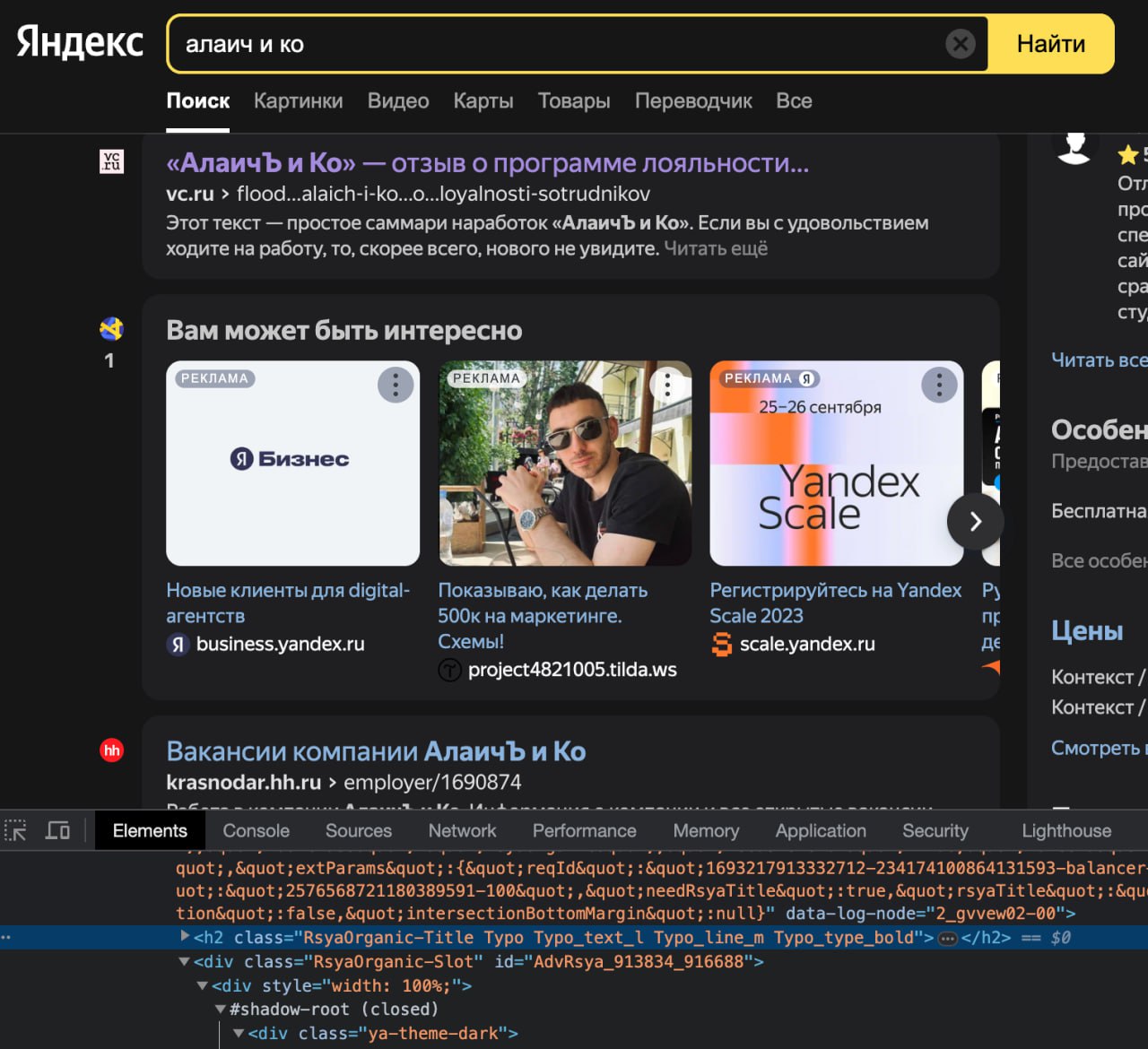Viewport: 1148px width, 1049px height.
Task: Toggle the device toolbar icon in DevTools
Action: tap(57, 830)
